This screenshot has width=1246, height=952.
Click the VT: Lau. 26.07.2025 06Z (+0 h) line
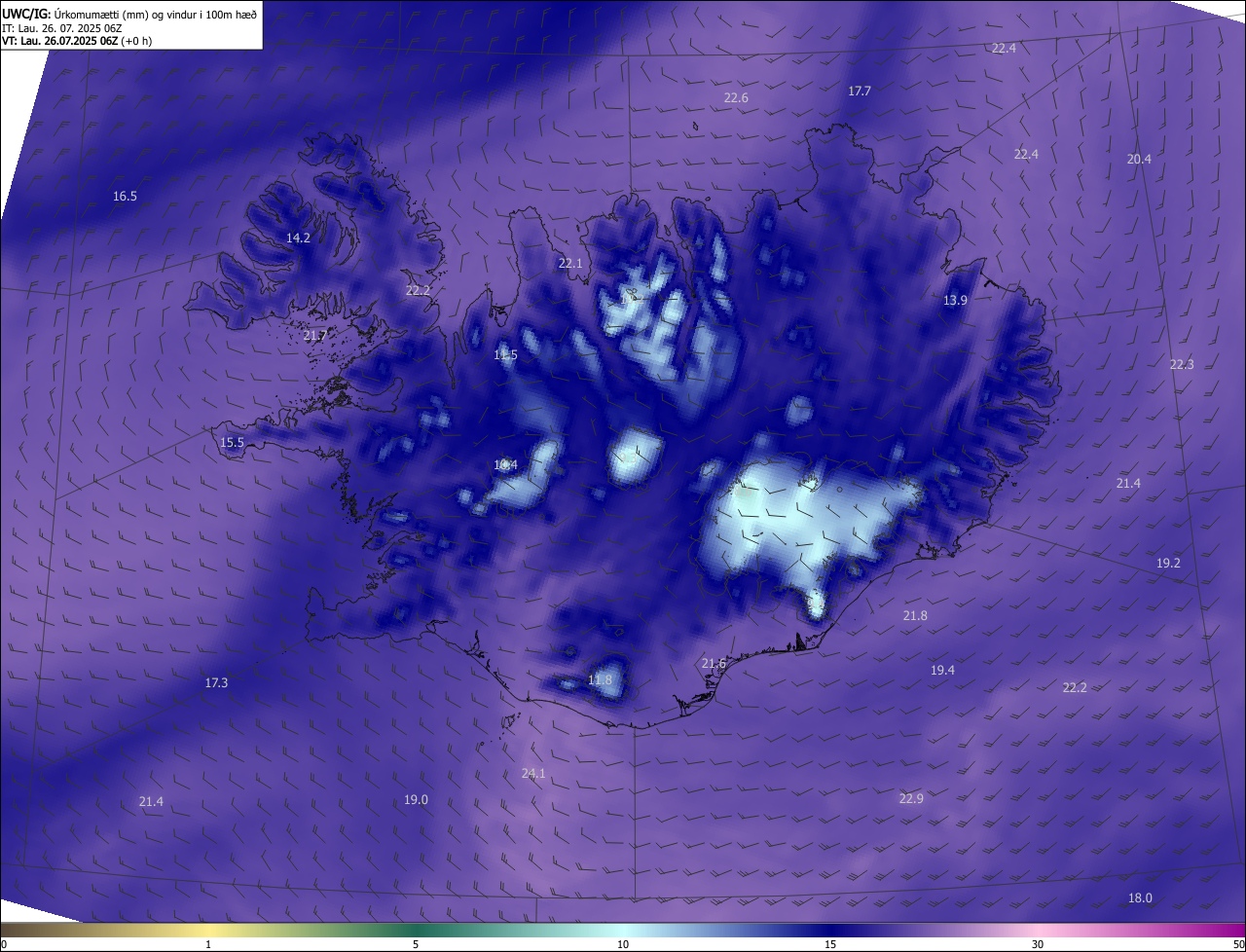point(77,41)
